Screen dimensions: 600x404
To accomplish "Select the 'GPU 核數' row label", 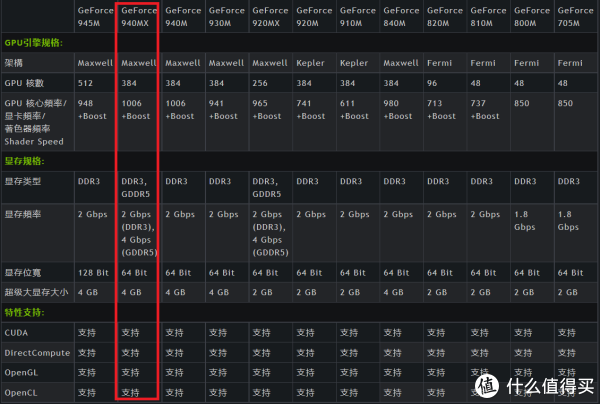I will coord(24,83).
